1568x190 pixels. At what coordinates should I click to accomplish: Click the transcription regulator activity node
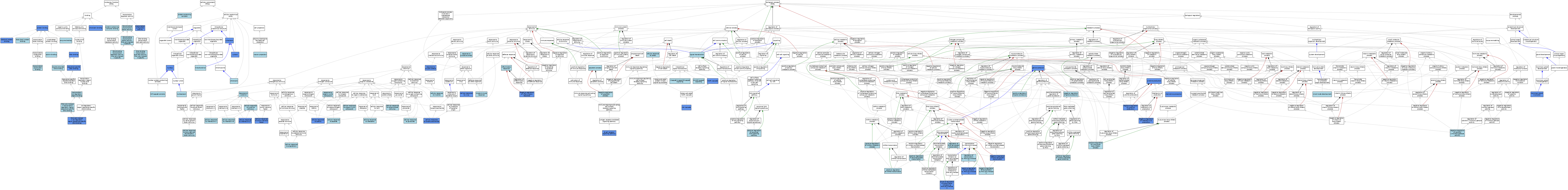coord(127,15)
